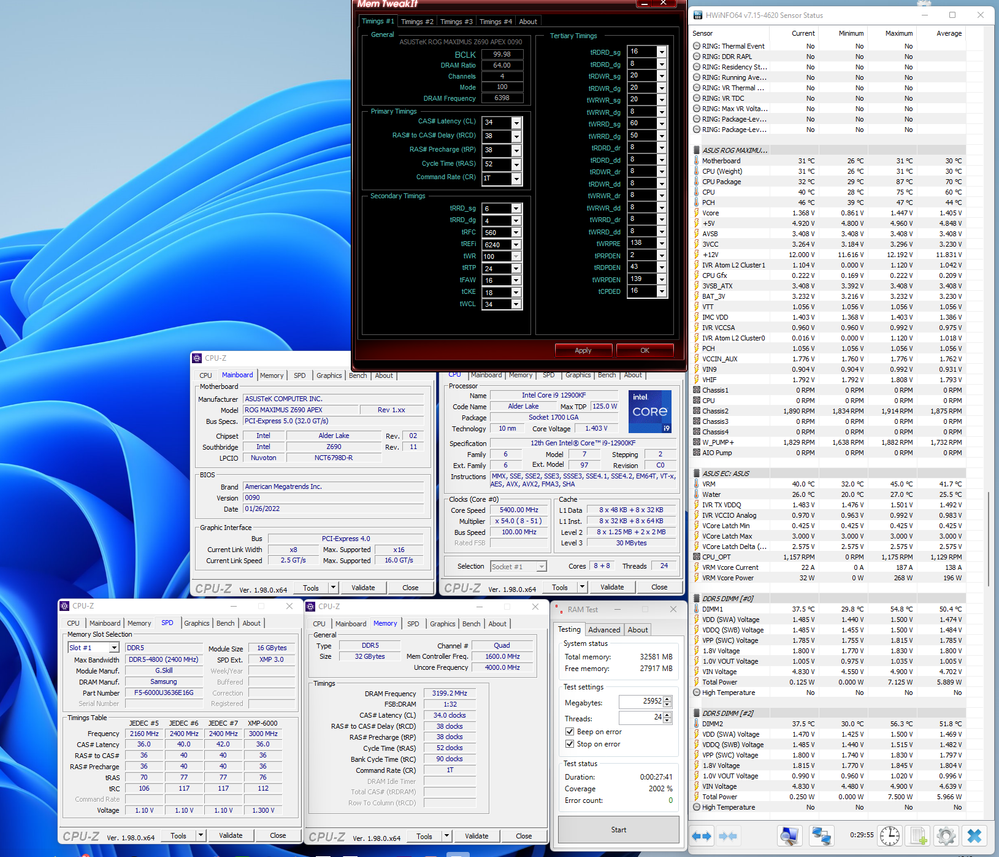Click the CPU-Z SPD window title icon
This screenshot has height=857, width=999.
[64, 606]
